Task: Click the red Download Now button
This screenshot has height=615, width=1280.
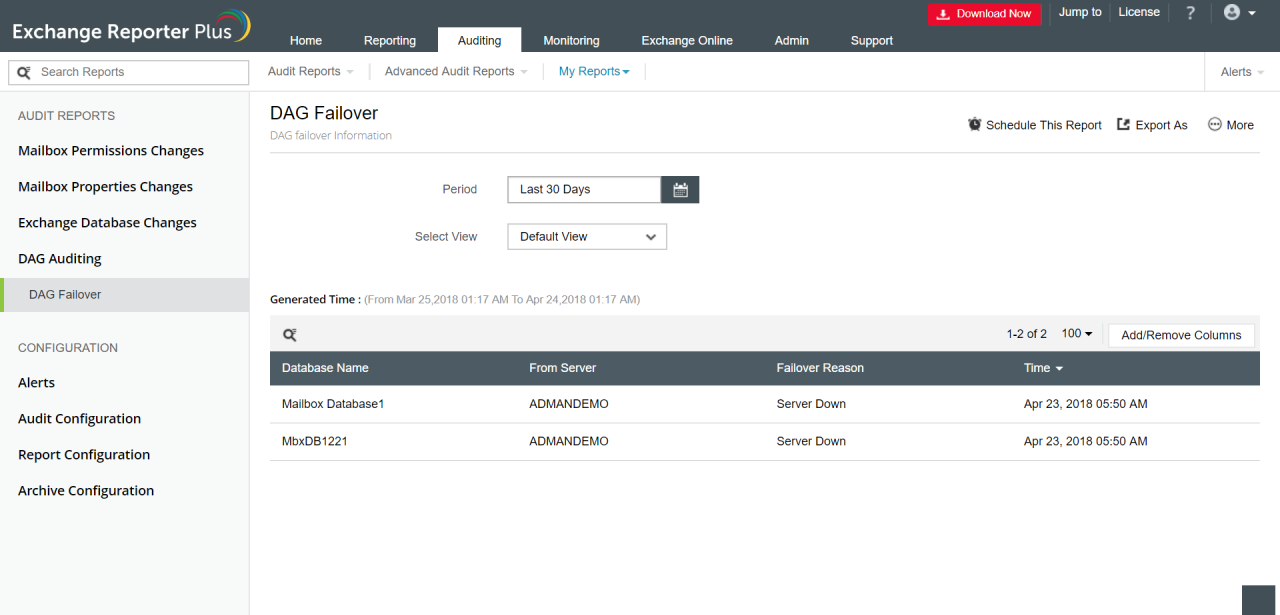Action: [x=984, y=14]
